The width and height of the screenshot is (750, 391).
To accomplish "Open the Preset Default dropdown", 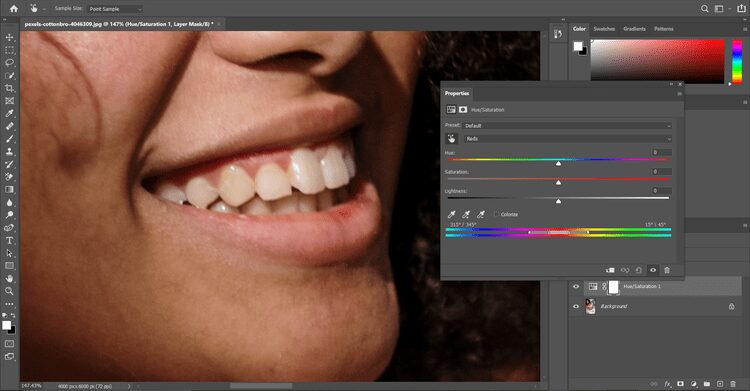I will [x=567, y=125].
